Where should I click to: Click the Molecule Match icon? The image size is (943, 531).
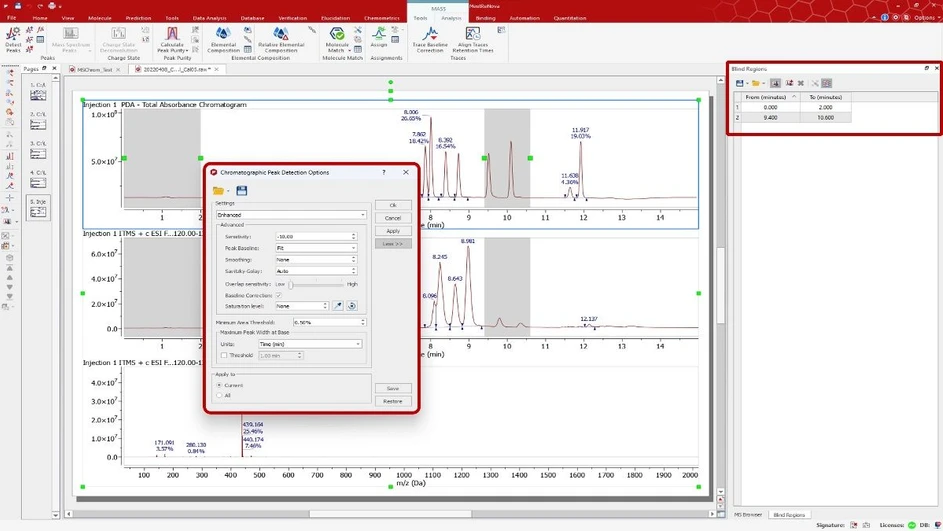pyautogui.click(x=337, y=34)
